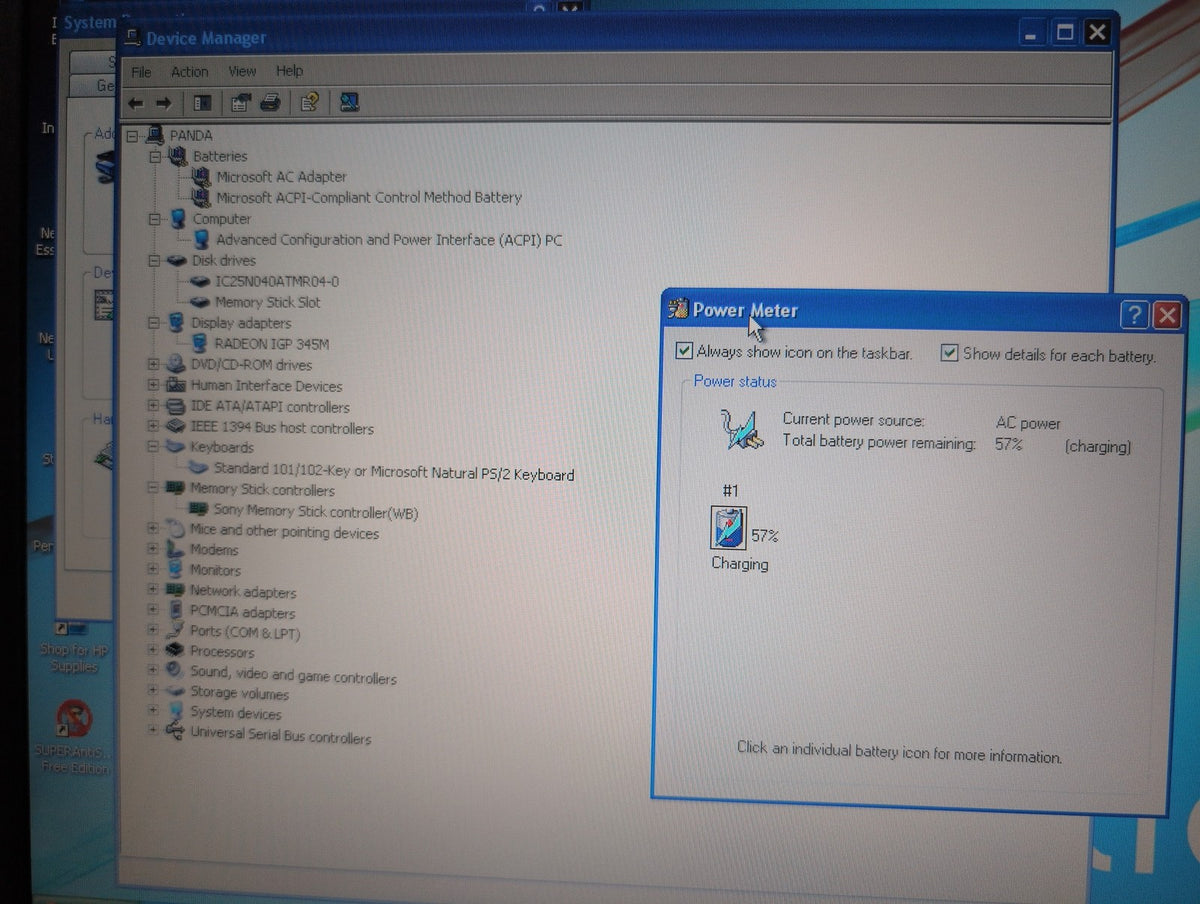
Task: Click the Sound, video and game controllers icon
Action: [x=175, y=671]
